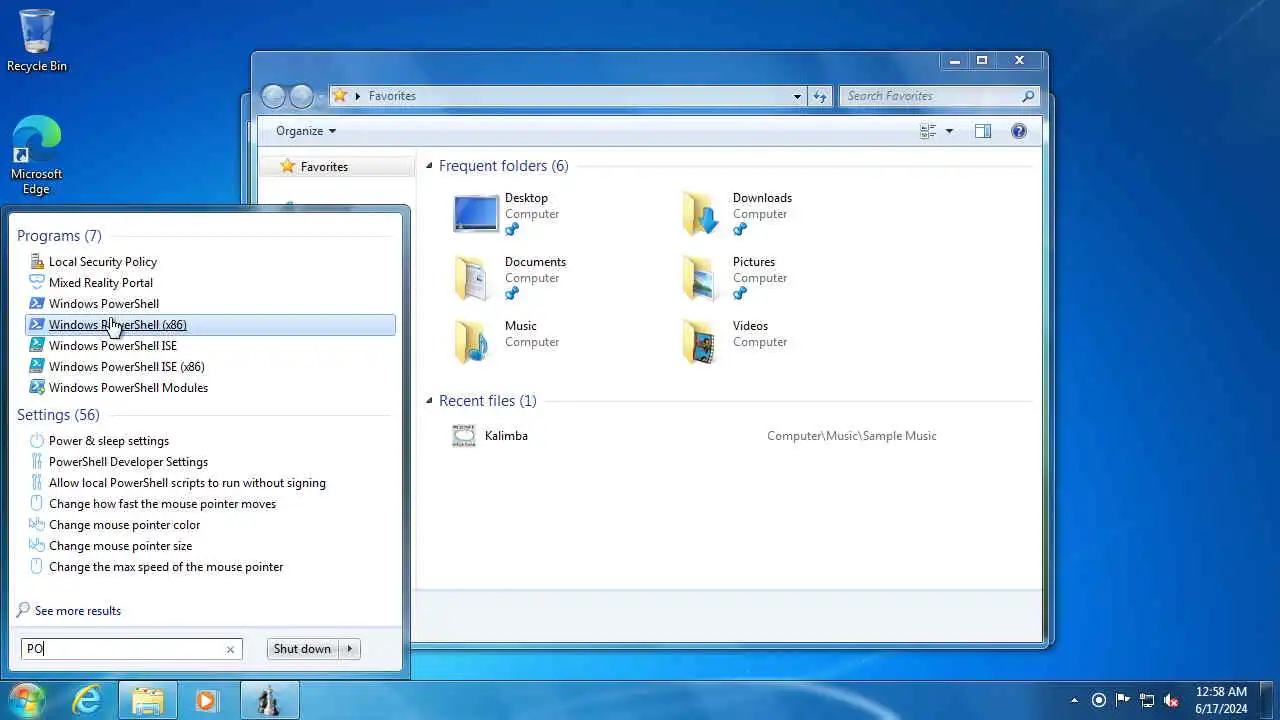1280x720 pixels.
Task: Launch Local Security Policy from search results
Action: [210, 262]
